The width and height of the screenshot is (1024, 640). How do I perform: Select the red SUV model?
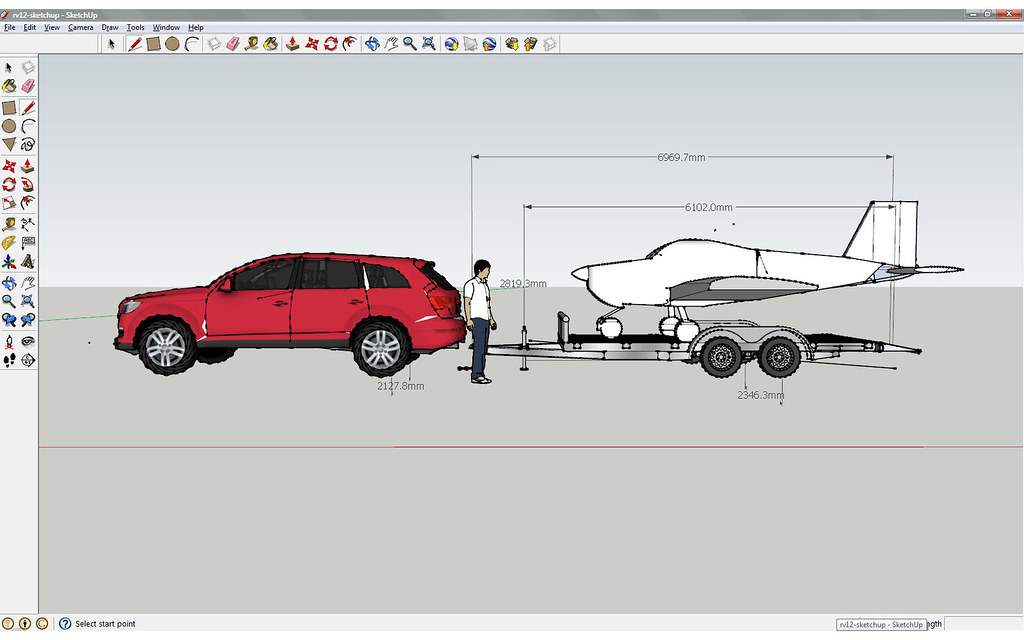click(291, 313)
